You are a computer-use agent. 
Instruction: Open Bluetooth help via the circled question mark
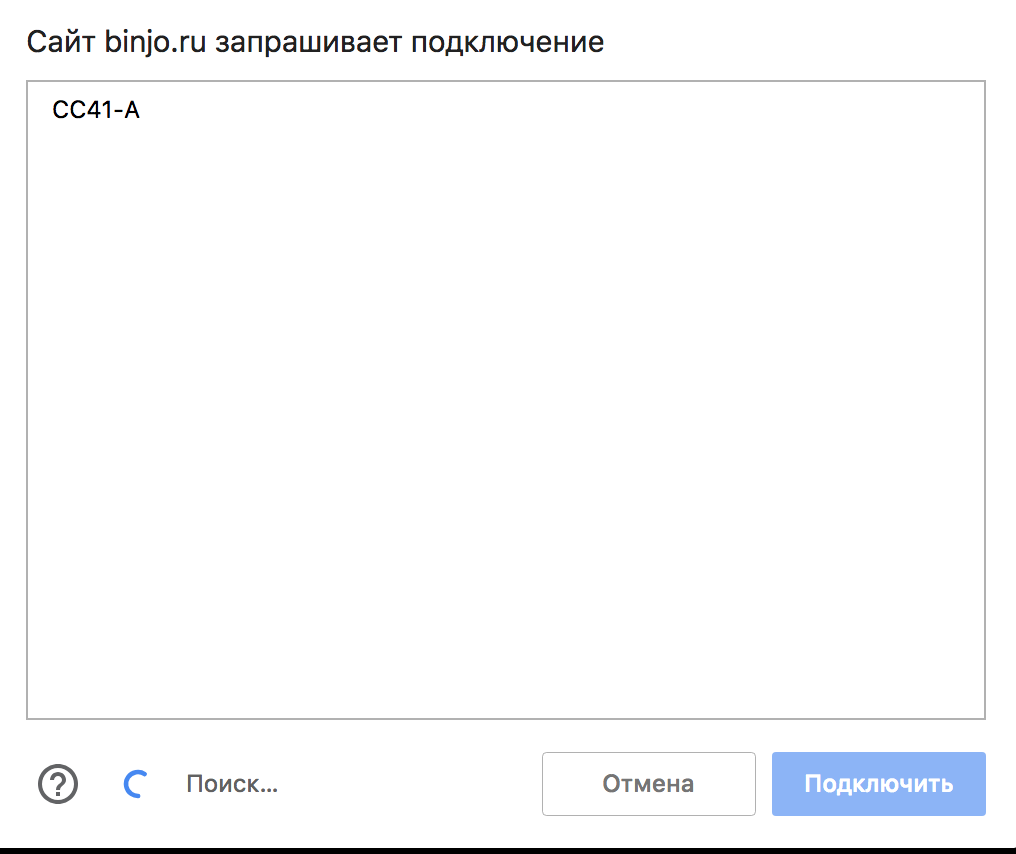(58, 784)
